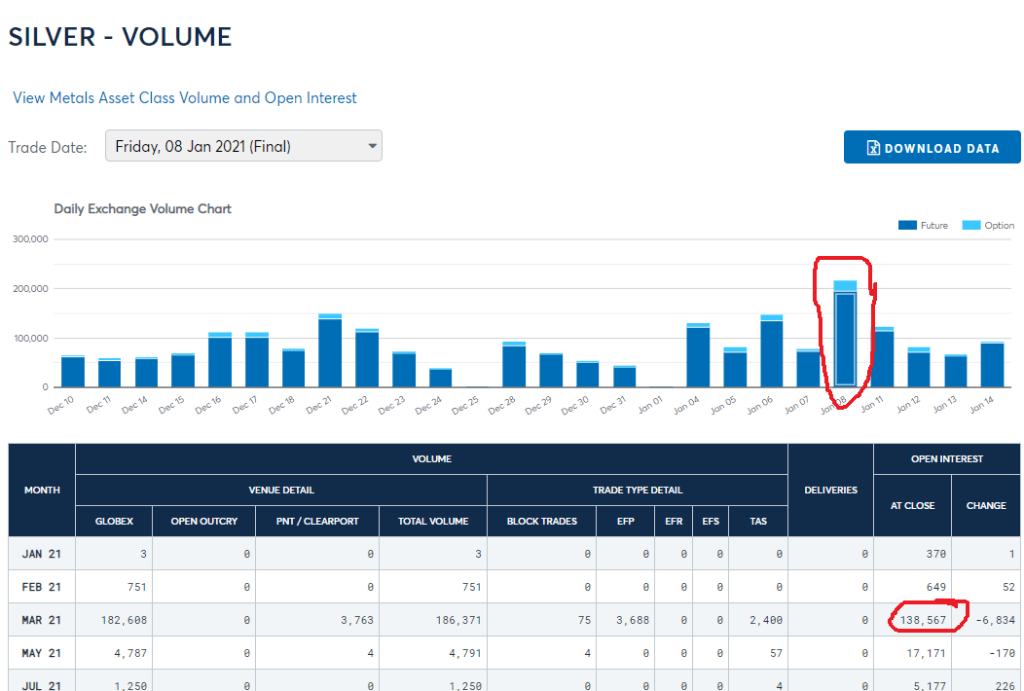Click the At Close column header
Viewport: 1024px width, 691px height.
912,505
